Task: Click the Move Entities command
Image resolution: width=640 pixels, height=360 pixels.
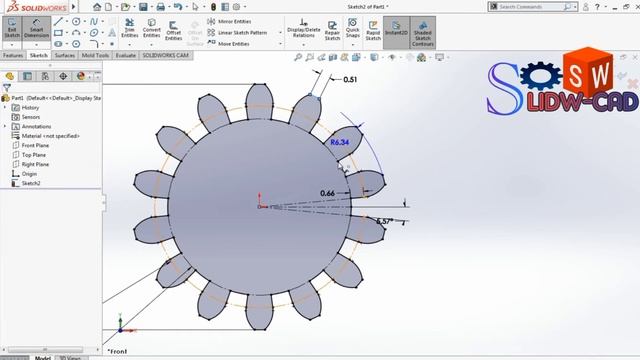Action: coord(229,44)
